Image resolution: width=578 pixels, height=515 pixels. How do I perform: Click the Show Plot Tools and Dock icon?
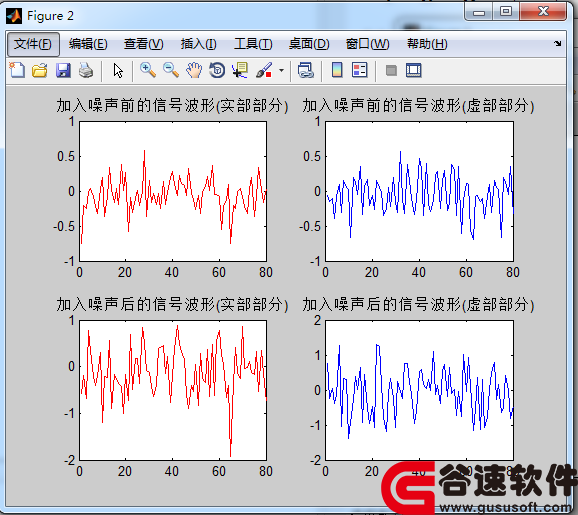414,70
